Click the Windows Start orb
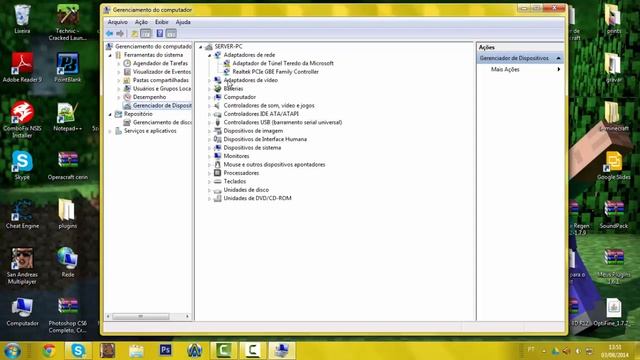Image resolution: width=640 pixels, height=360 pixels. [x=12, y=351]
